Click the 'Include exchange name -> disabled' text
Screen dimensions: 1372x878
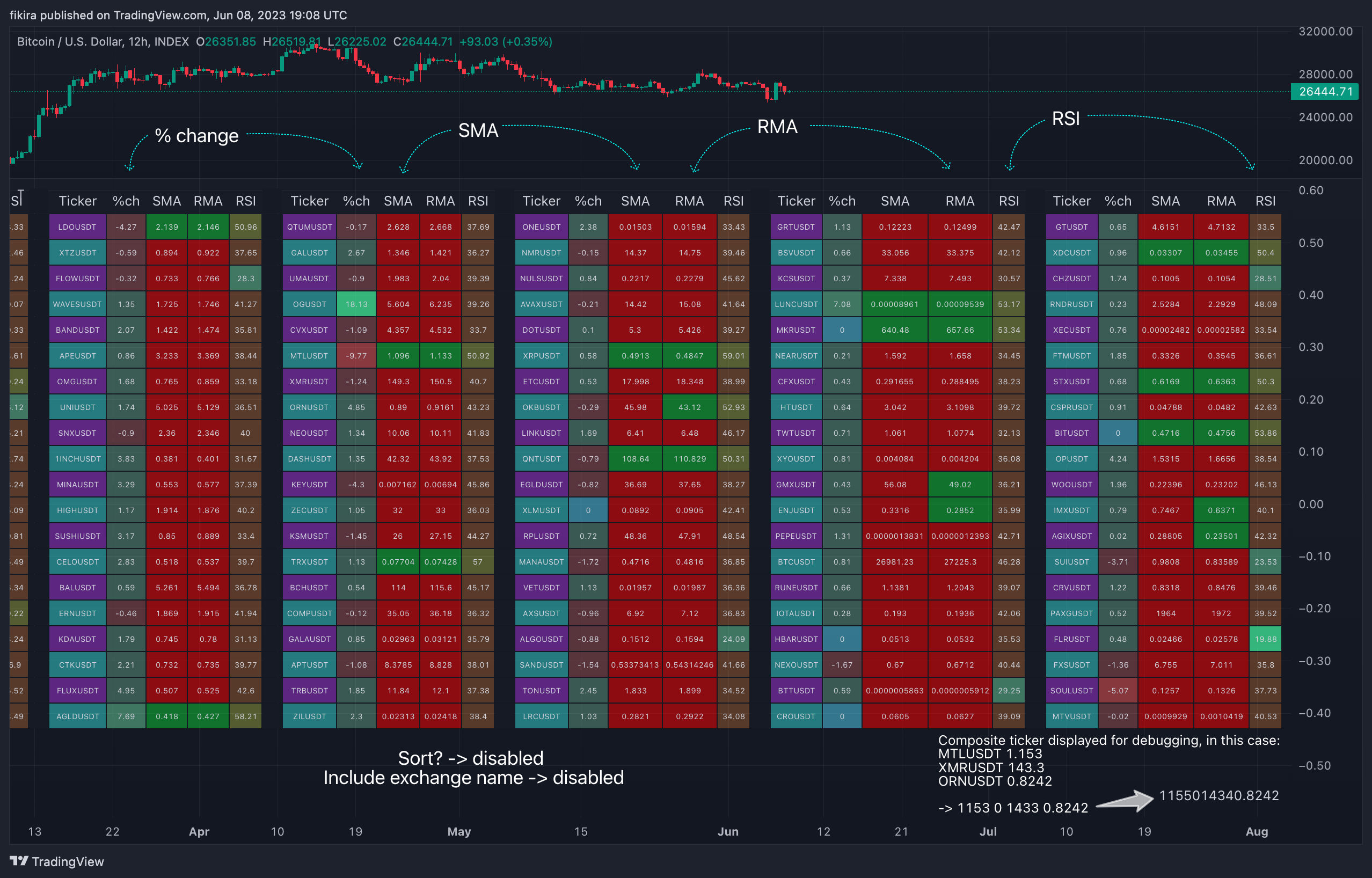(x=473, y=778)
